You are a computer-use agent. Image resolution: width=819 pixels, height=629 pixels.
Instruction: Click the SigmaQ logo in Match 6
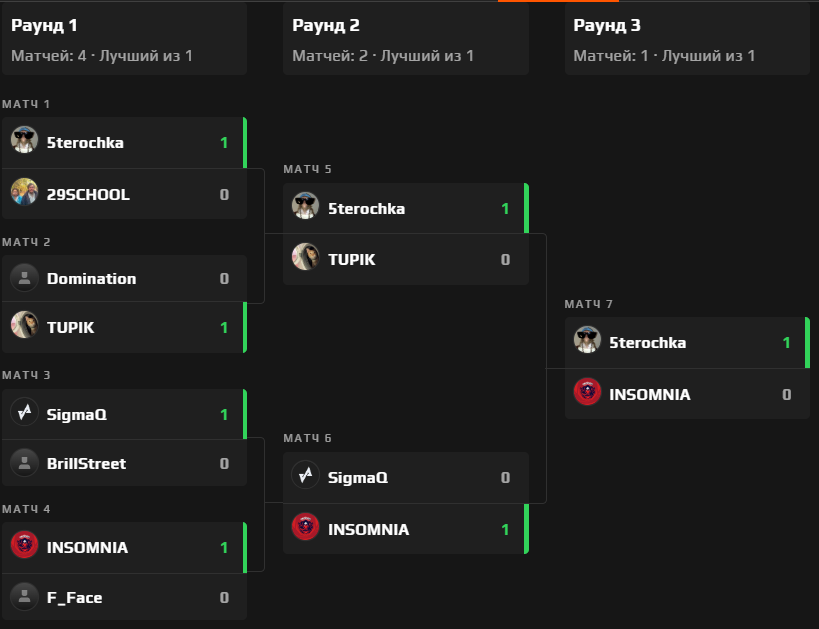[305, 477]
